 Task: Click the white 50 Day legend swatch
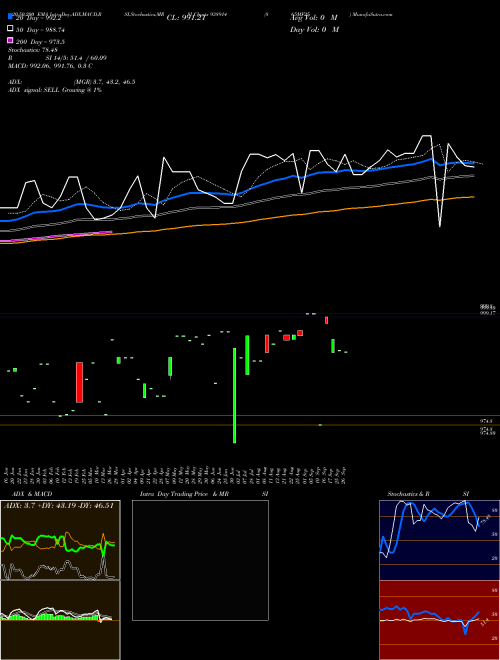click(11, 29)
